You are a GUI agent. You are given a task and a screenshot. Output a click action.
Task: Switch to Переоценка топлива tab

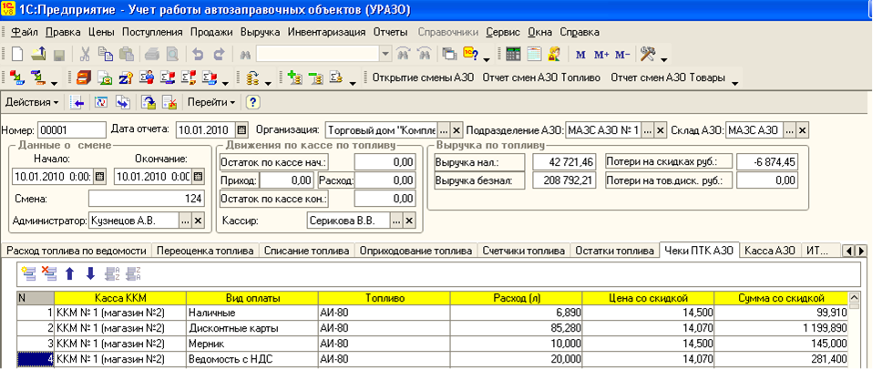(x=205, y=250)
